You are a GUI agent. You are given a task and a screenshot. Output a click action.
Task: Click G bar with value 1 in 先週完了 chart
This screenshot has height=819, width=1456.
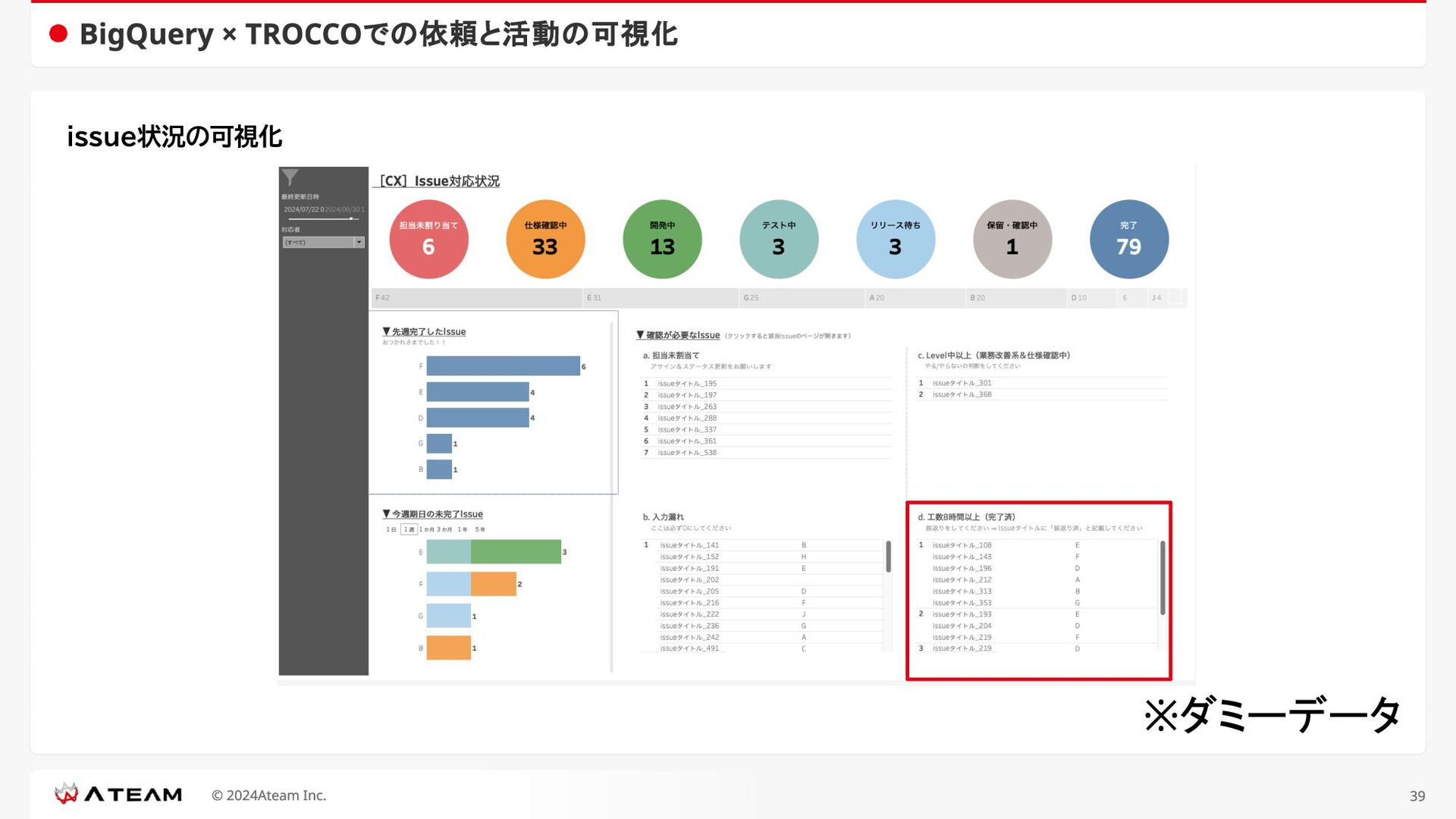[439, 444]
